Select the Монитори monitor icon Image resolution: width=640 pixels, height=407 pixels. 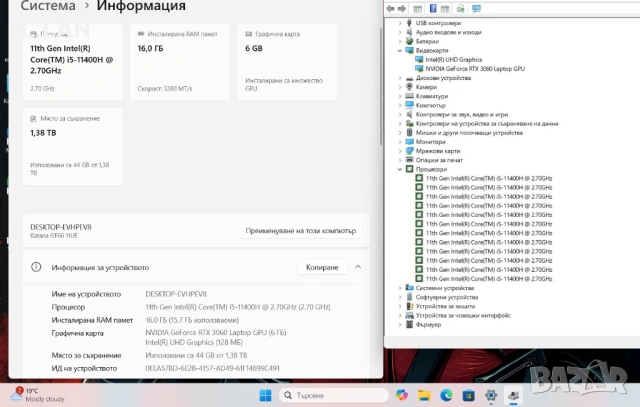coord(409,142)
